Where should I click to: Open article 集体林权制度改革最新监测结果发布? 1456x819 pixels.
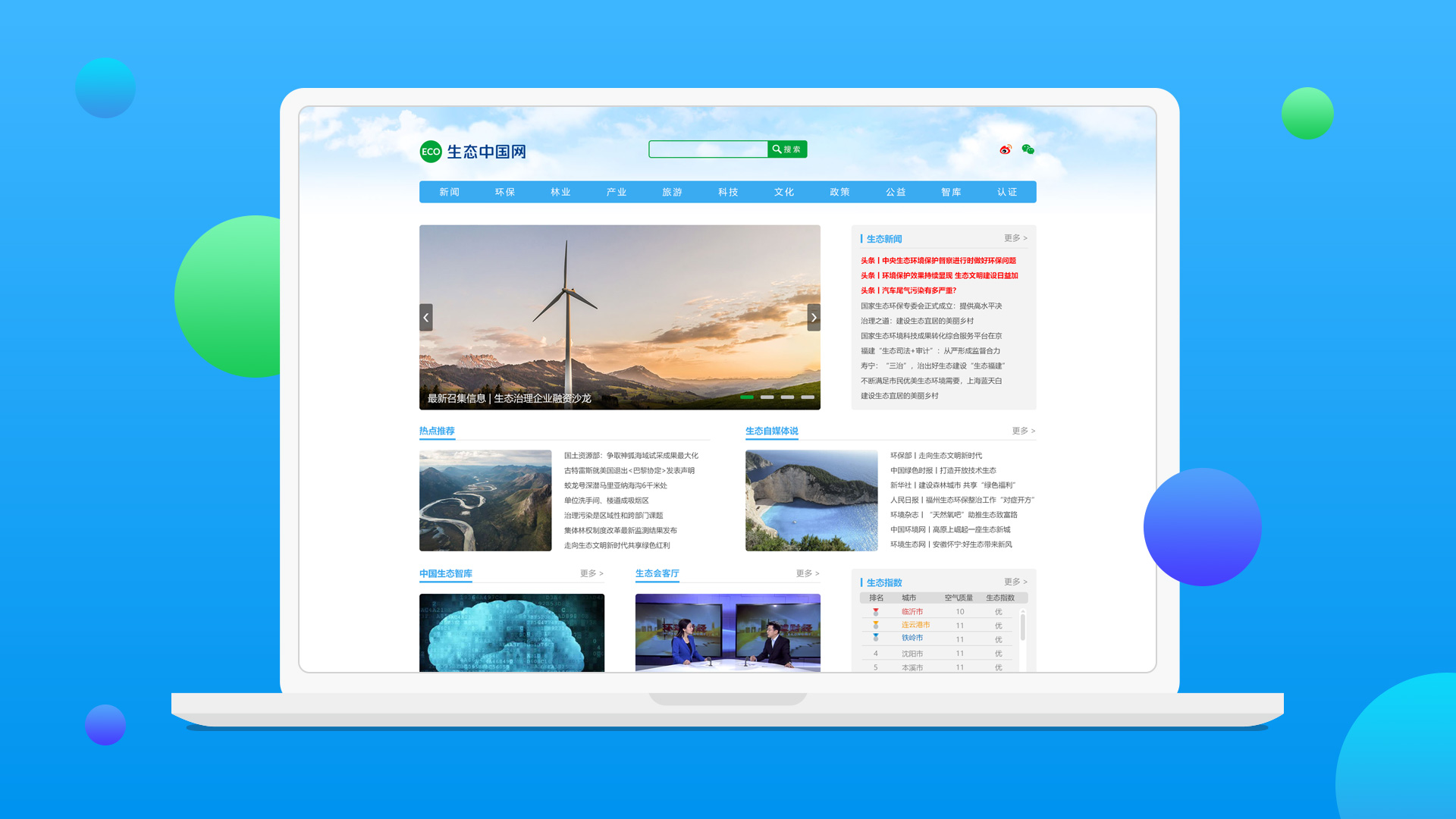[620, 531]
